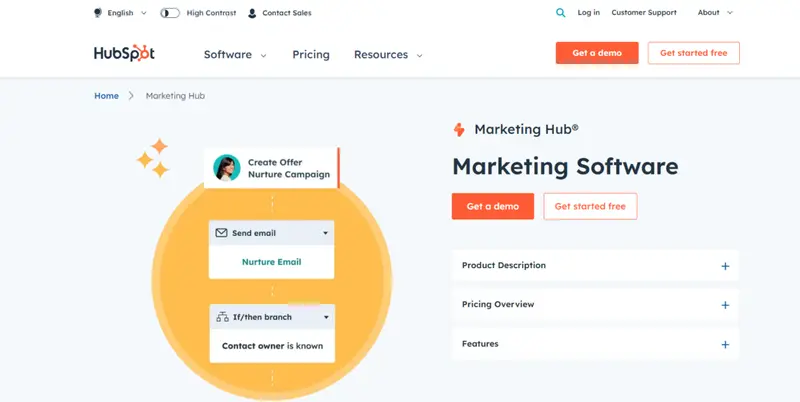Open the Resources menu
The height and width of the screenshot is (402, 800).
pos(388,54)
